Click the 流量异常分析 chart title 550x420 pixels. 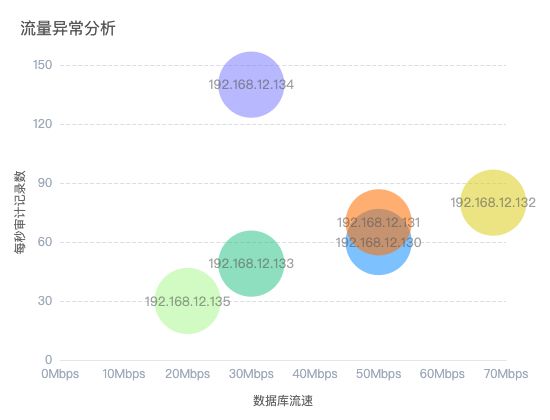coord(68,28)
